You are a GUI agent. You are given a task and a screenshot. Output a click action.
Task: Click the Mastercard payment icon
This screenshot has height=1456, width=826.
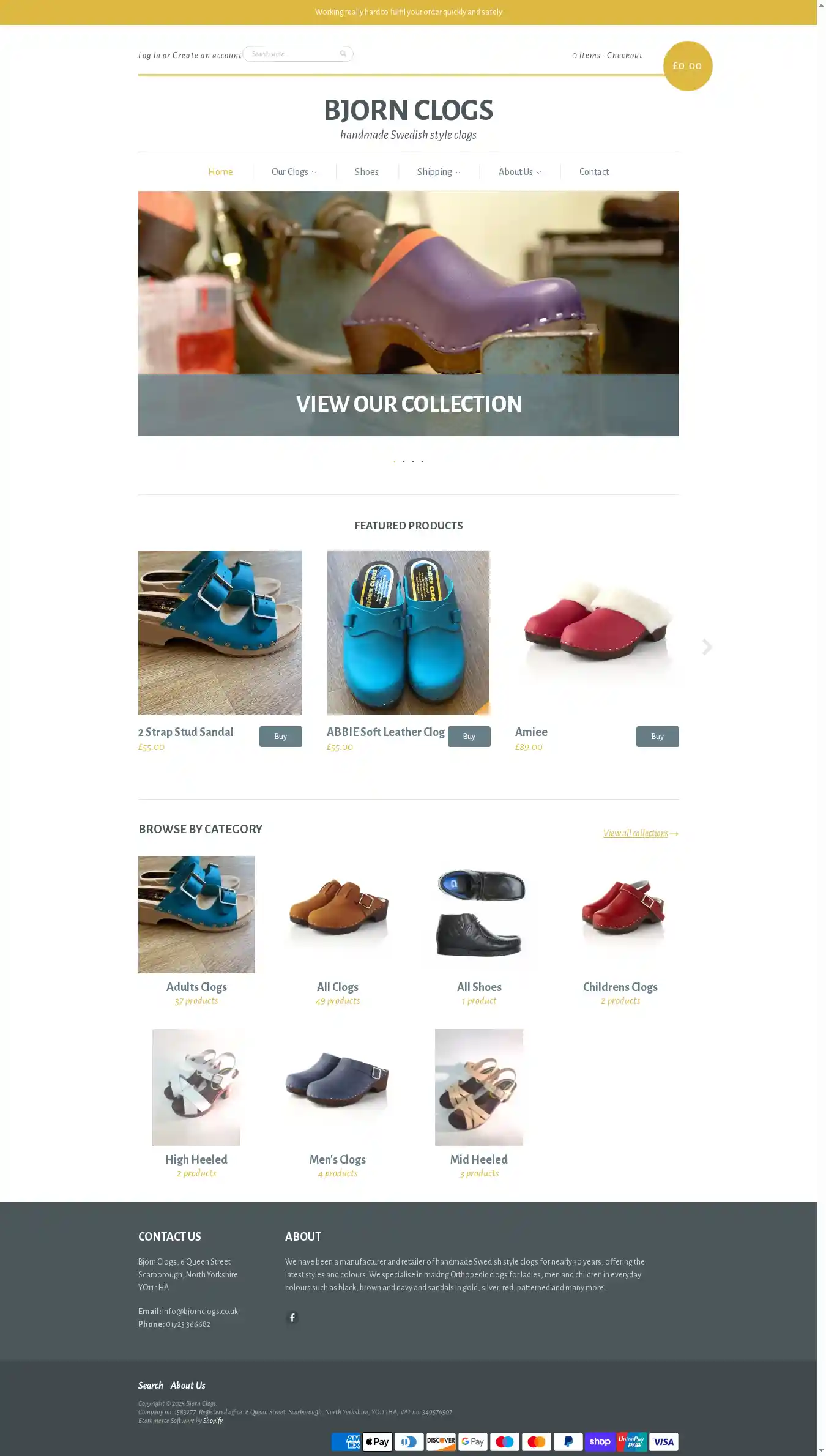pos(536,1441)
